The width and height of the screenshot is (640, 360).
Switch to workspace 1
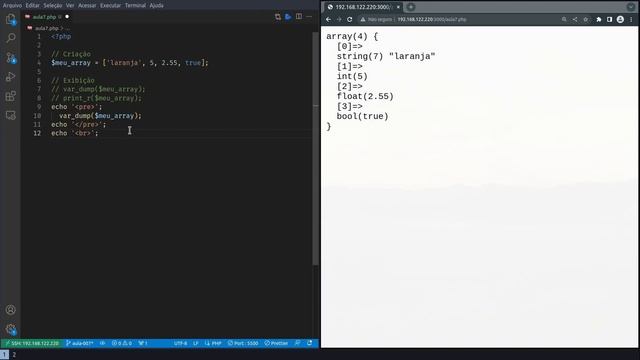(4, 355)
